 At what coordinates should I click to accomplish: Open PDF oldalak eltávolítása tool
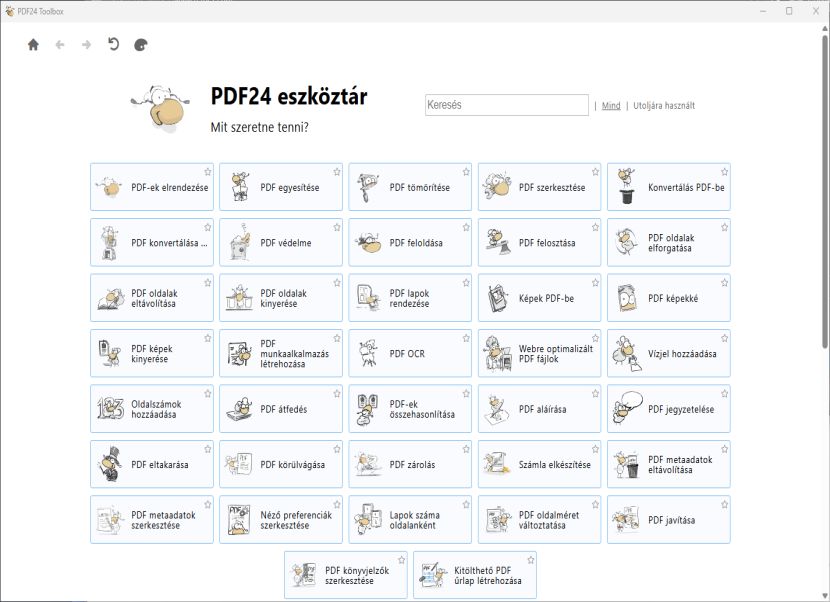pyautogui.click(x=152, y=298)
